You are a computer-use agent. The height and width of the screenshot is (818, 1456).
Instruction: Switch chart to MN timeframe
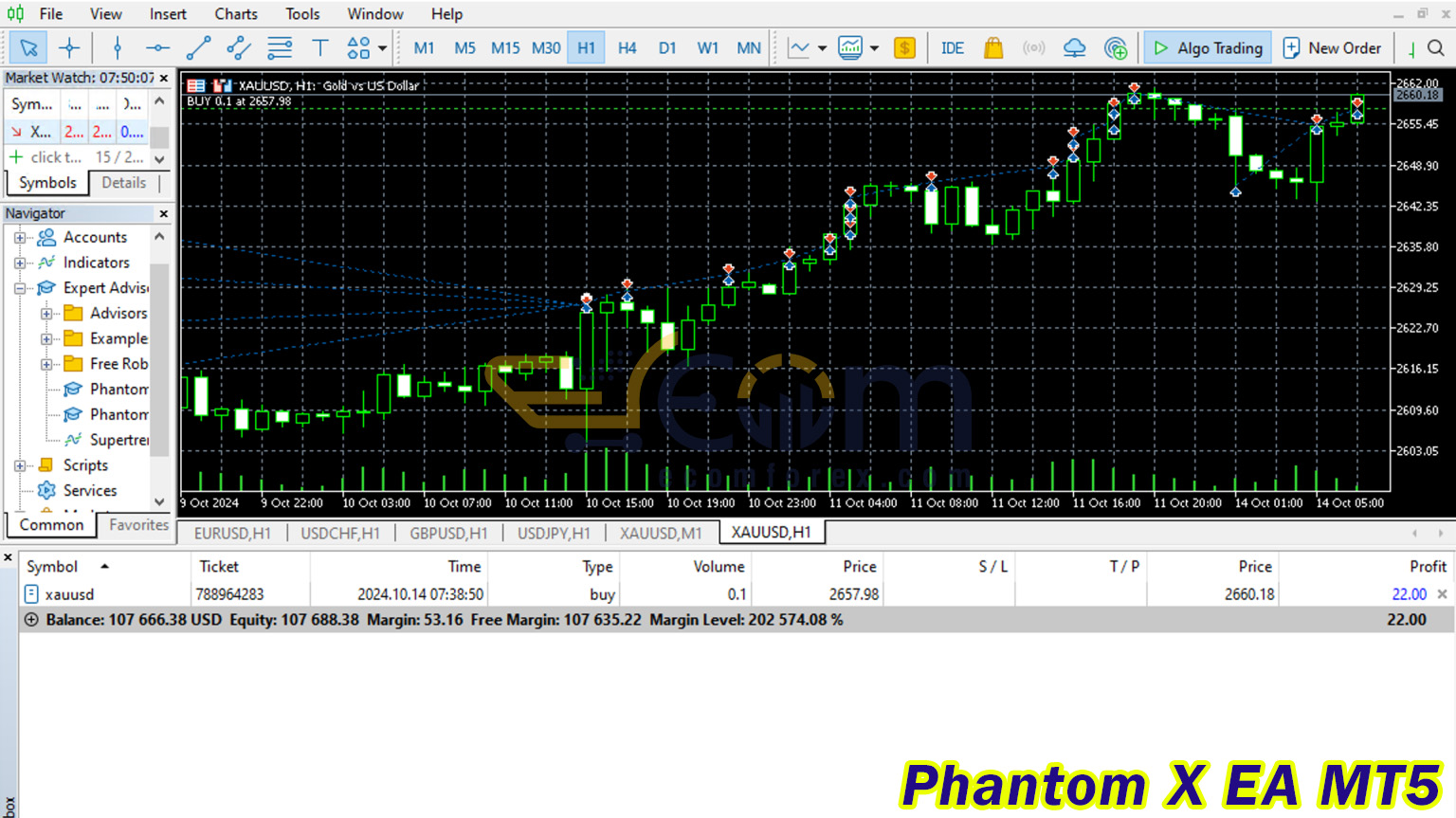click(x=749, y=47)
